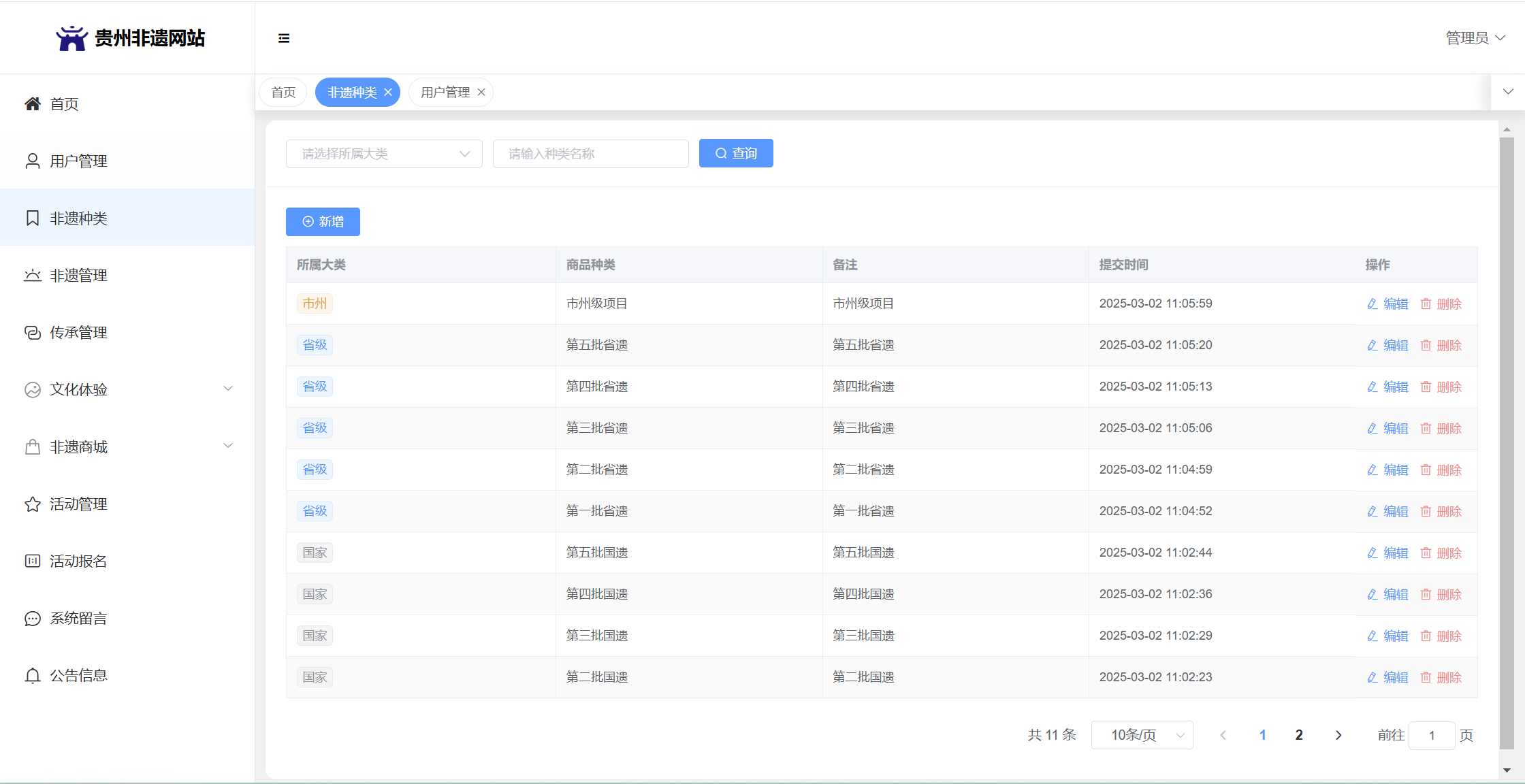Click the home icon in sidebar
1525x784 pixels.
click(x=33, y=104)
